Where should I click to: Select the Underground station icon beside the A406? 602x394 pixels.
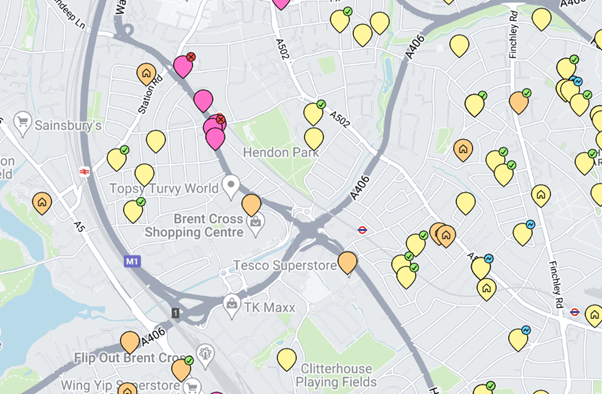(x=362, y=230)
